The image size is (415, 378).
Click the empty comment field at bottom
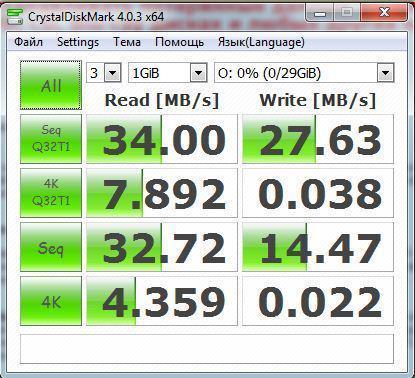pyautogui.click(x=207, y=349)
